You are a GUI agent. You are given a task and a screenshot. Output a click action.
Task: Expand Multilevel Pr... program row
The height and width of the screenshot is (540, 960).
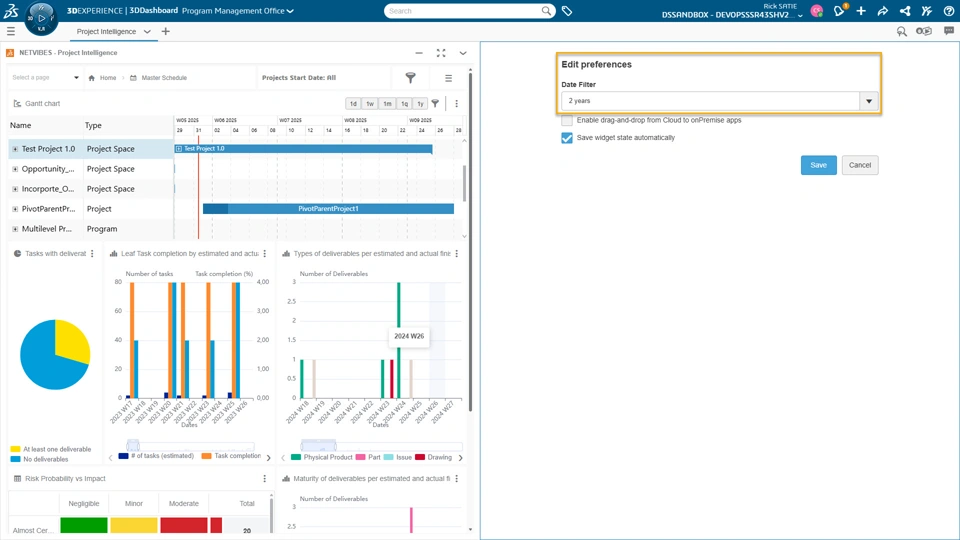[15, 229]
